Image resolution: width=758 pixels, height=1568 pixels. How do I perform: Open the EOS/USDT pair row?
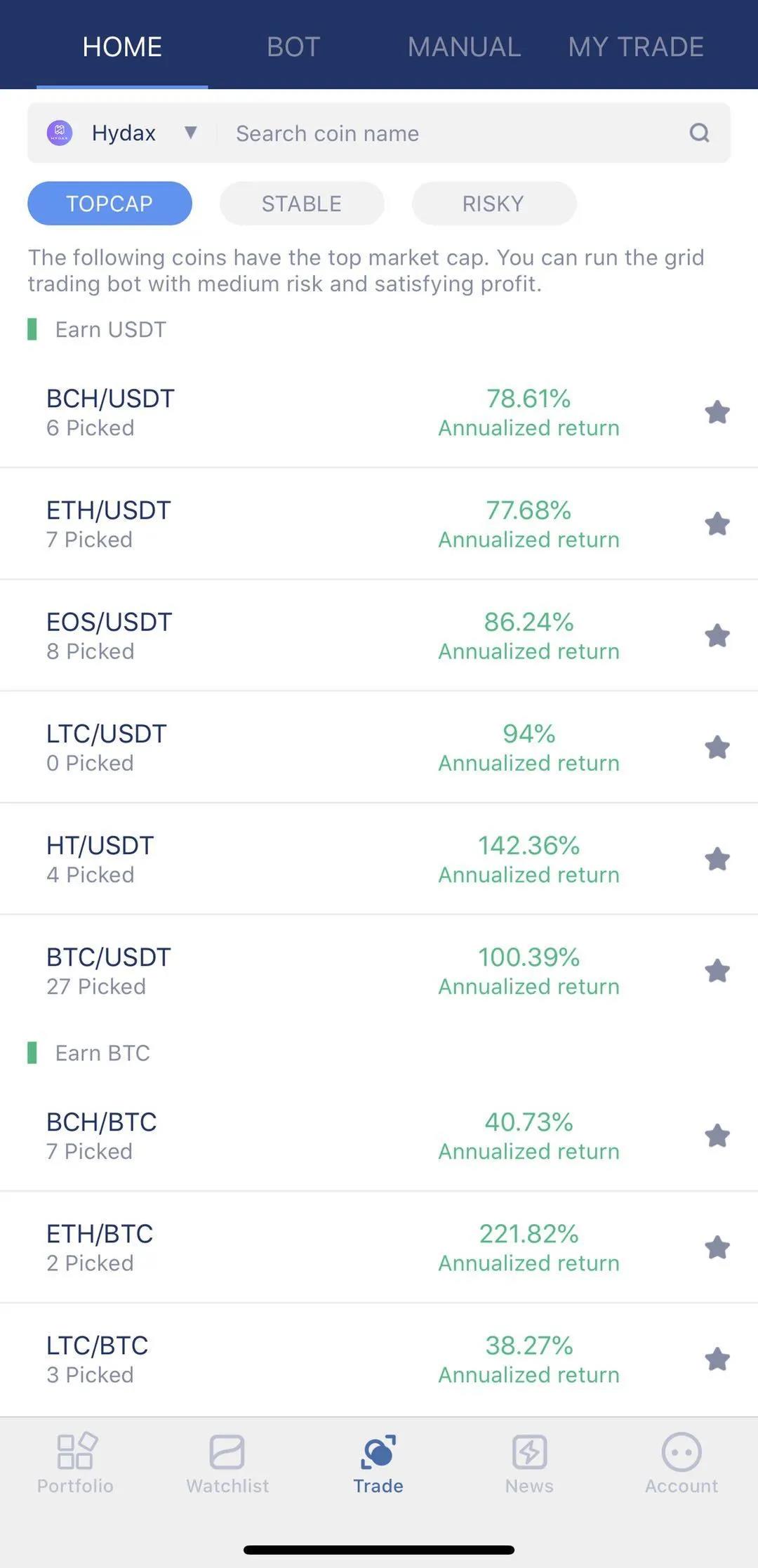point(379,636)
